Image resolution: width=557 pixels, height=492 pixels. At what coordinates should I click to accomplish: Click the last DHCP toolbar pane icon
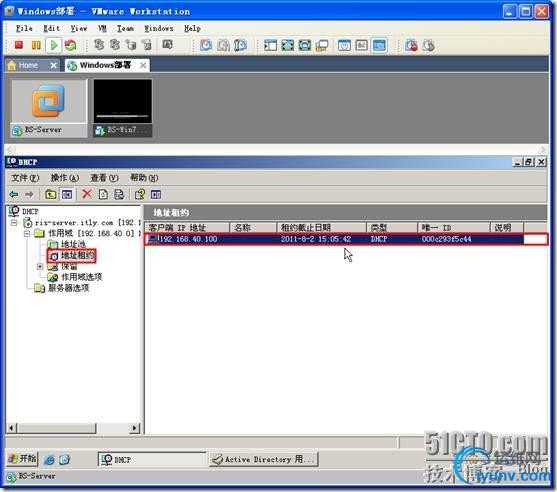coord(156,194)
